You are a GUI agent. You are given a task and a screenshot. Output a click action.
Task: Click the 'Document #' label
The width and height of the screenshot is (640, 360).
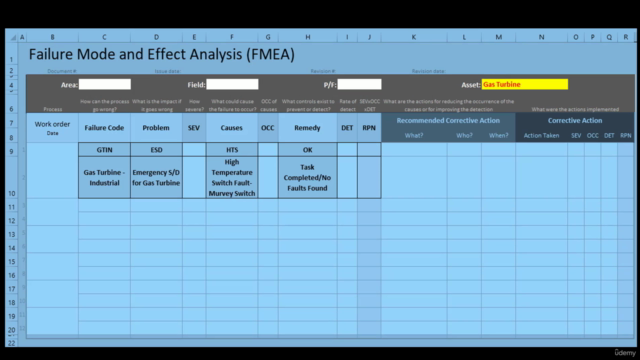pyautogui.click(x=62, y=71)
